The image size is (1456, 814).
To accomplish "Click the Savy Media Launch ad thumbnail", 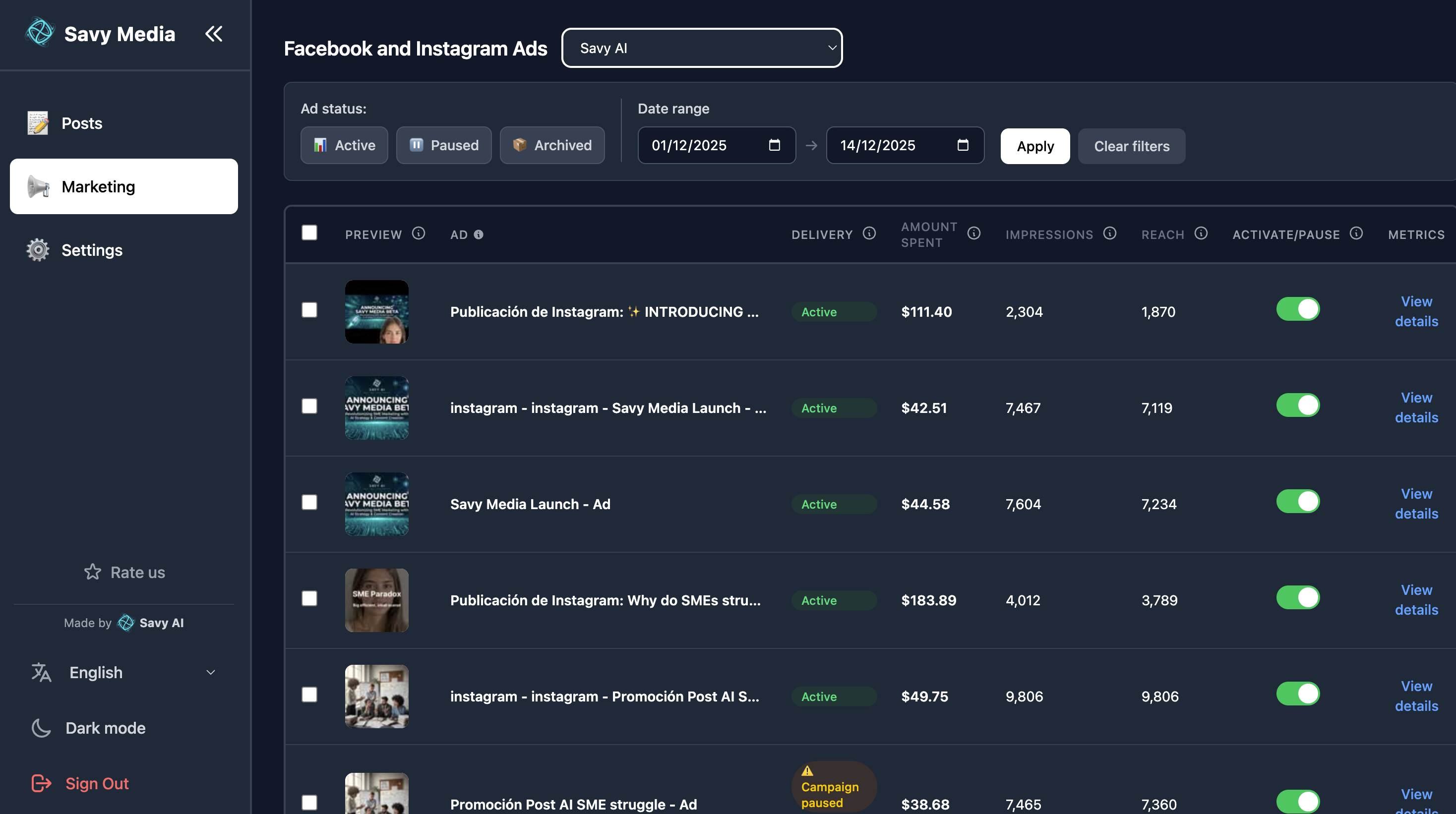I will pyautogui.click(x=376, y=503).
